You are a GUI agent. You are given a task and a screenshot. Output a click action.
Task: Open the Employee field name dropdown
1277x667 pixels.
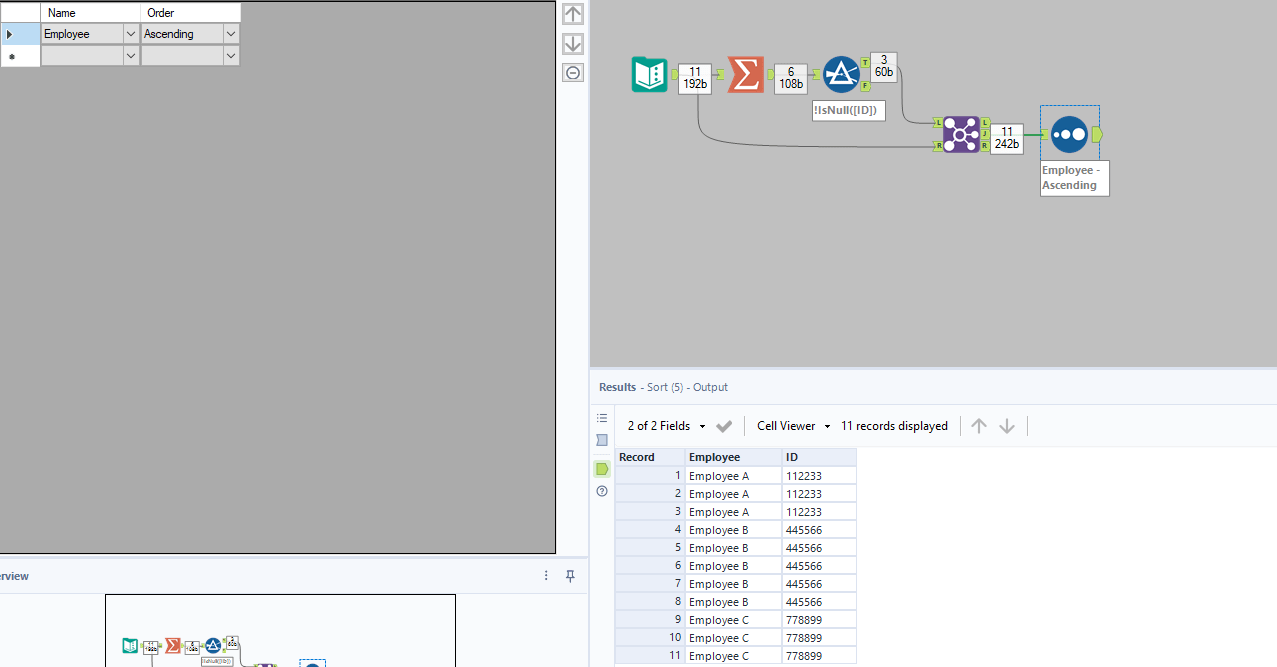pyautogui.click(x=130, y=33)
